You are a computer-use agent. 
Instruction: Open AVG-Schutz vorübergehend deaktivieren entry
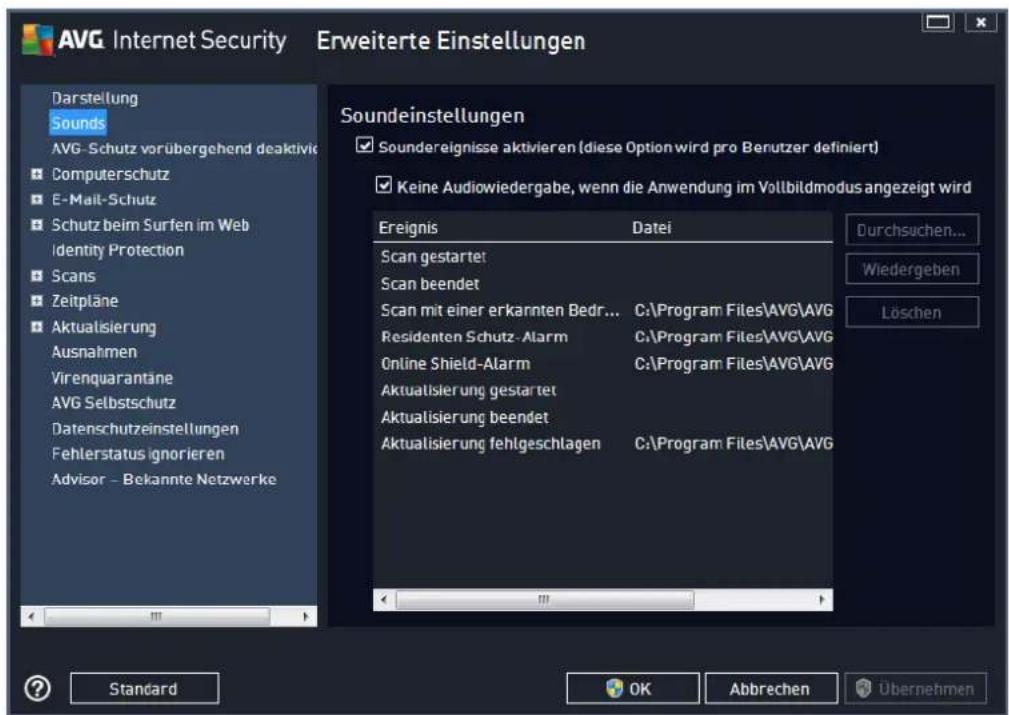point(184,149)
